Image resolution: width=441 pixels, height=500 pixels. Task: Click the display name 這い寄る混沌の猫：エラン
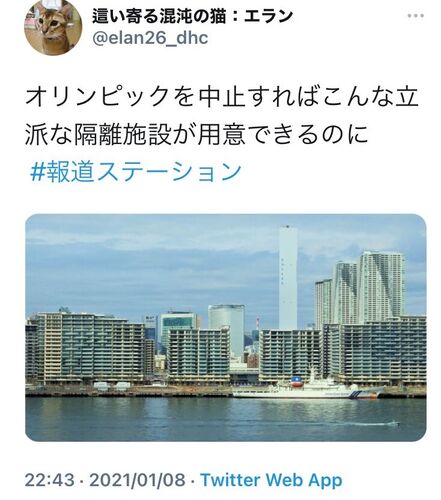[x=192, y=16]
